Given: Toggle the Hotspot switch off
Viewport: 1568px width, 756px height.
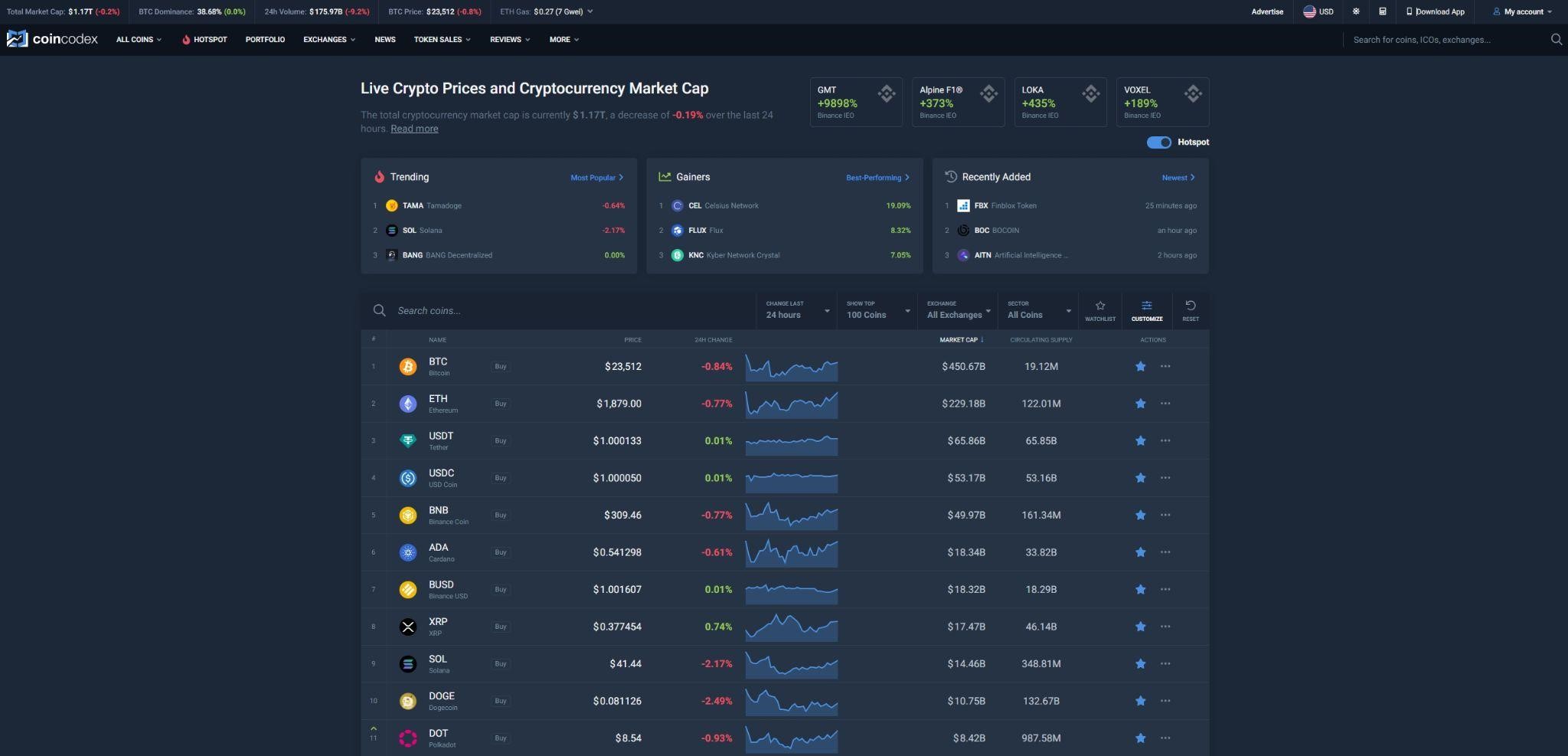Looking at the screenshot, I should [x=1158, y=142].
